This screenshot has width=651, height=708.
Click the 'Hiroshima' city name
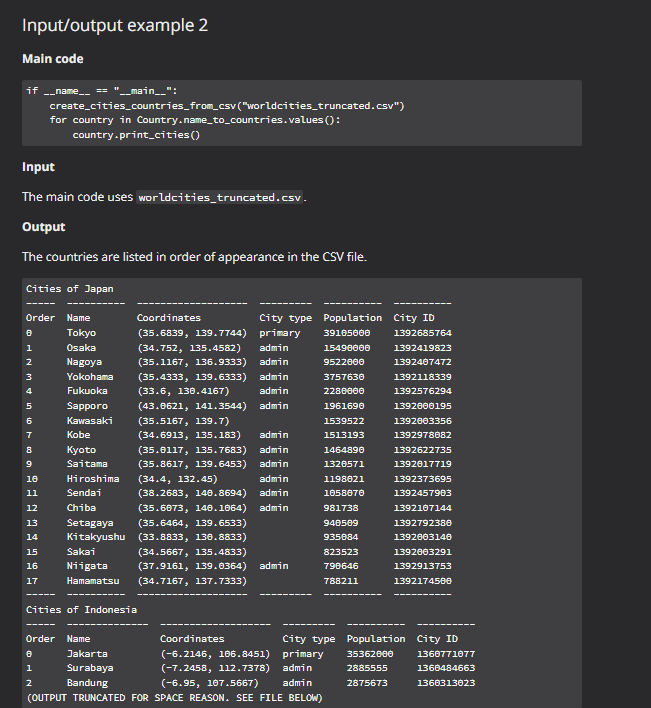click(x=93, y=478)
